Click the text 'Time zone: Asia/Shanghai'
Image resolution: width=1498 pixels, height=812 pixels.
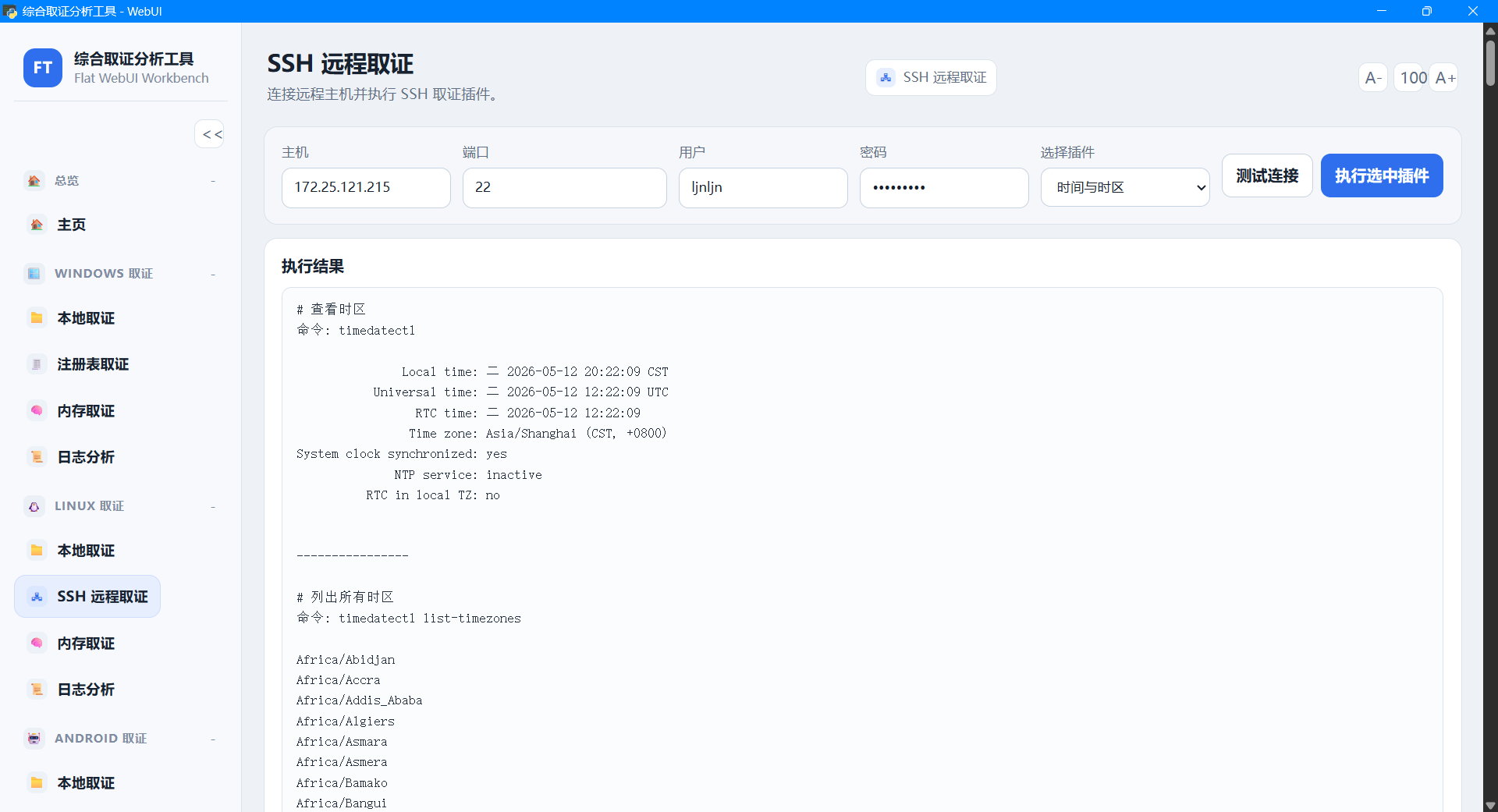pos(492,434)
